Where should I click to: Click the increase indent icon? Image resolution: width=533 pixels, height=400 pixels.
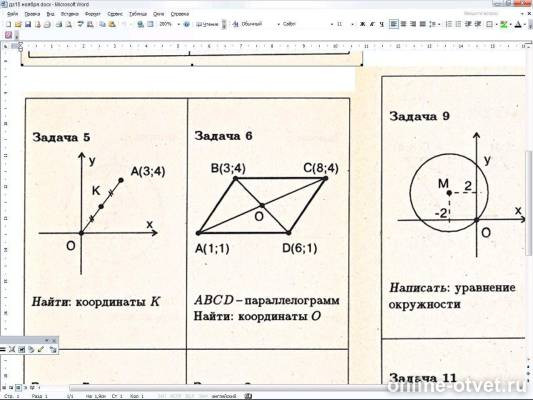click(478, 24)
